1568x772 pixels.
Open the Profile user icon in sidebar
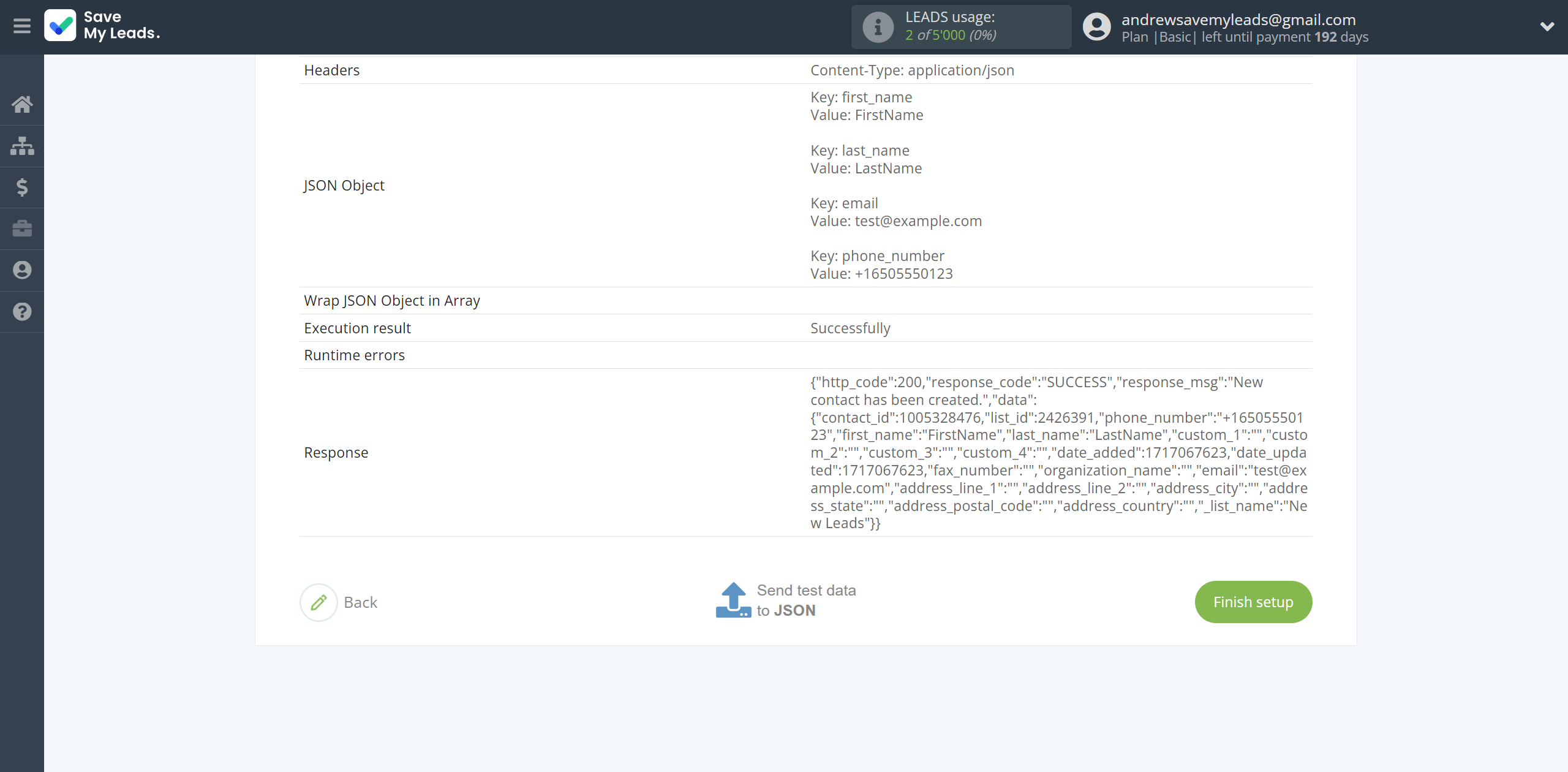tap(22, 270)
